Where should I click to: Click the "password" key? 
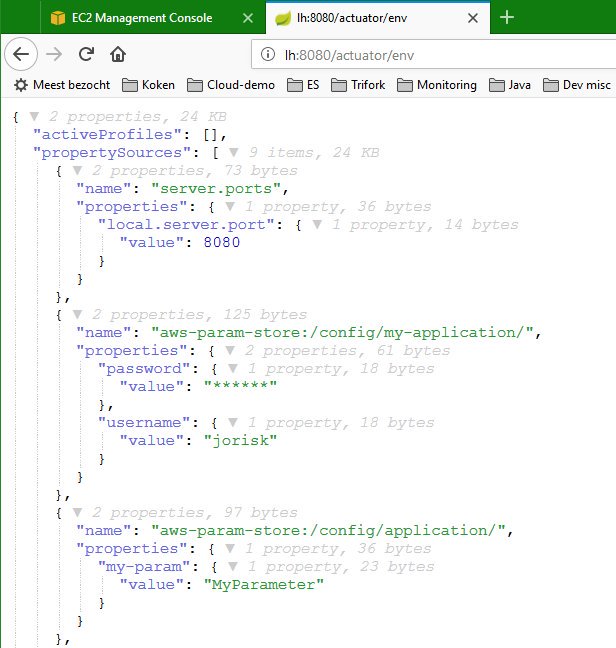144,369
